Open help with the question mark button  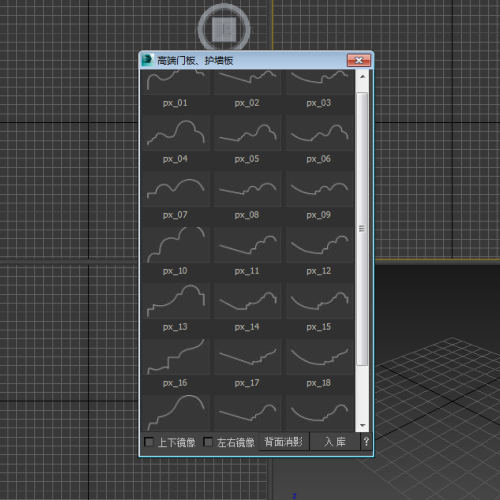click(366, 442)
